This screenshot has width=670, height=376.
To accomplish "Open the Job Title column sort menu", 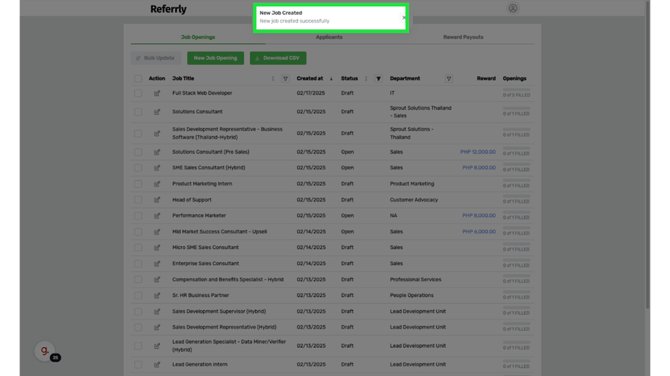I will click(x=273, y=79).
